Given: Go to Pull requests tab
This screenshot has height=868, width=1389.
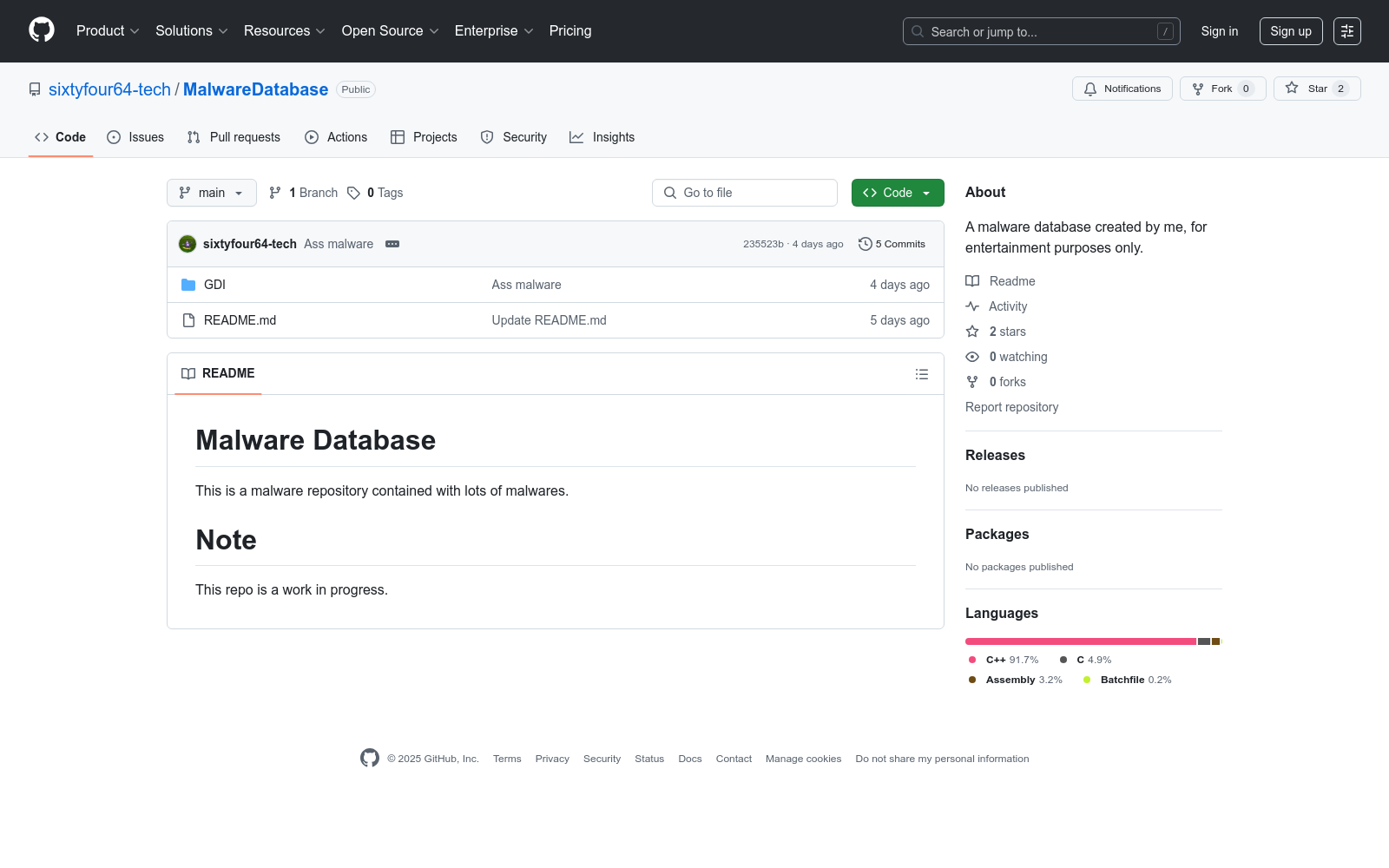Looking at the screenshot, I should point(234,137).
